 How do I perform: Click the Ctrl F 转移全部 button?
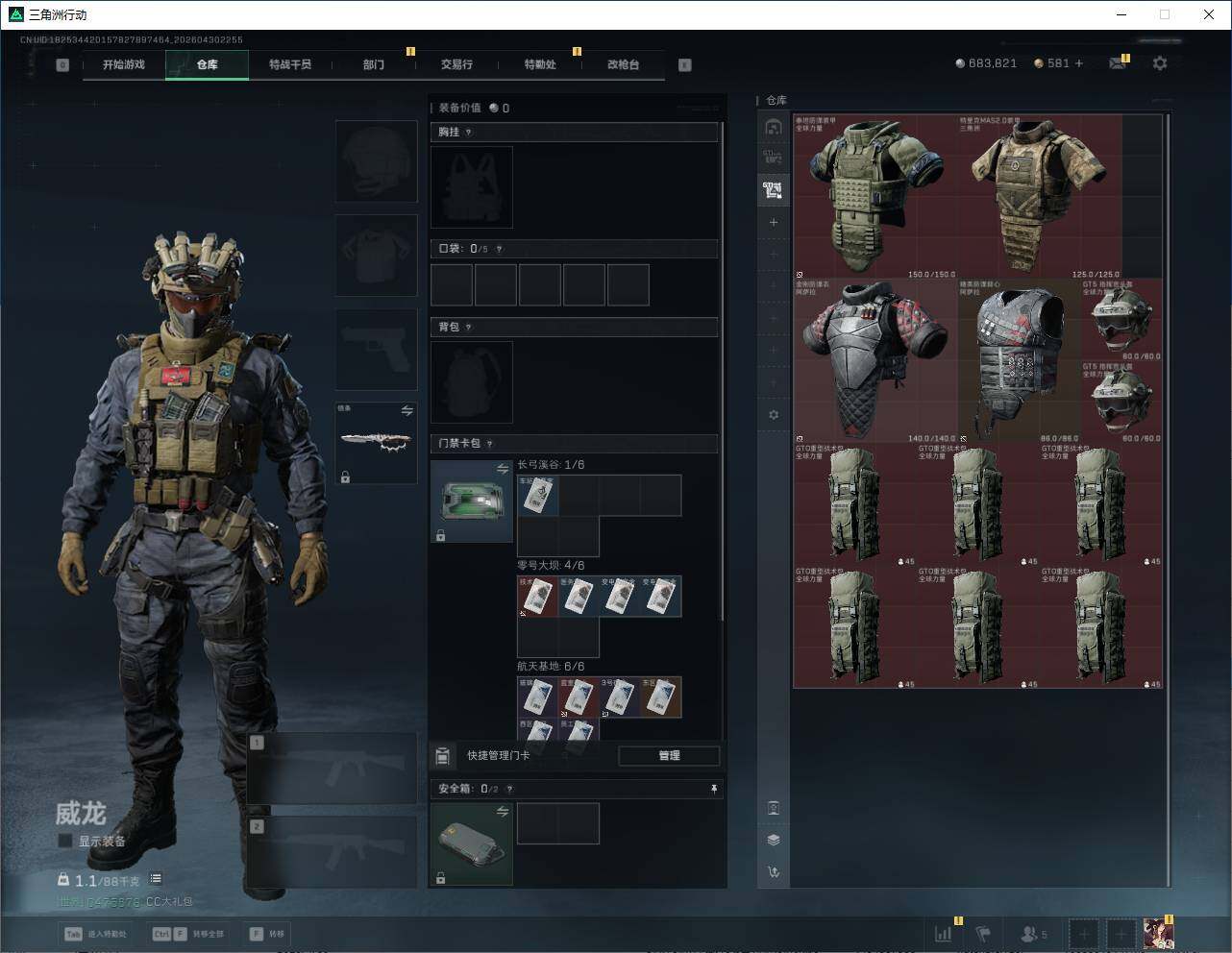(x=188, y=934)
